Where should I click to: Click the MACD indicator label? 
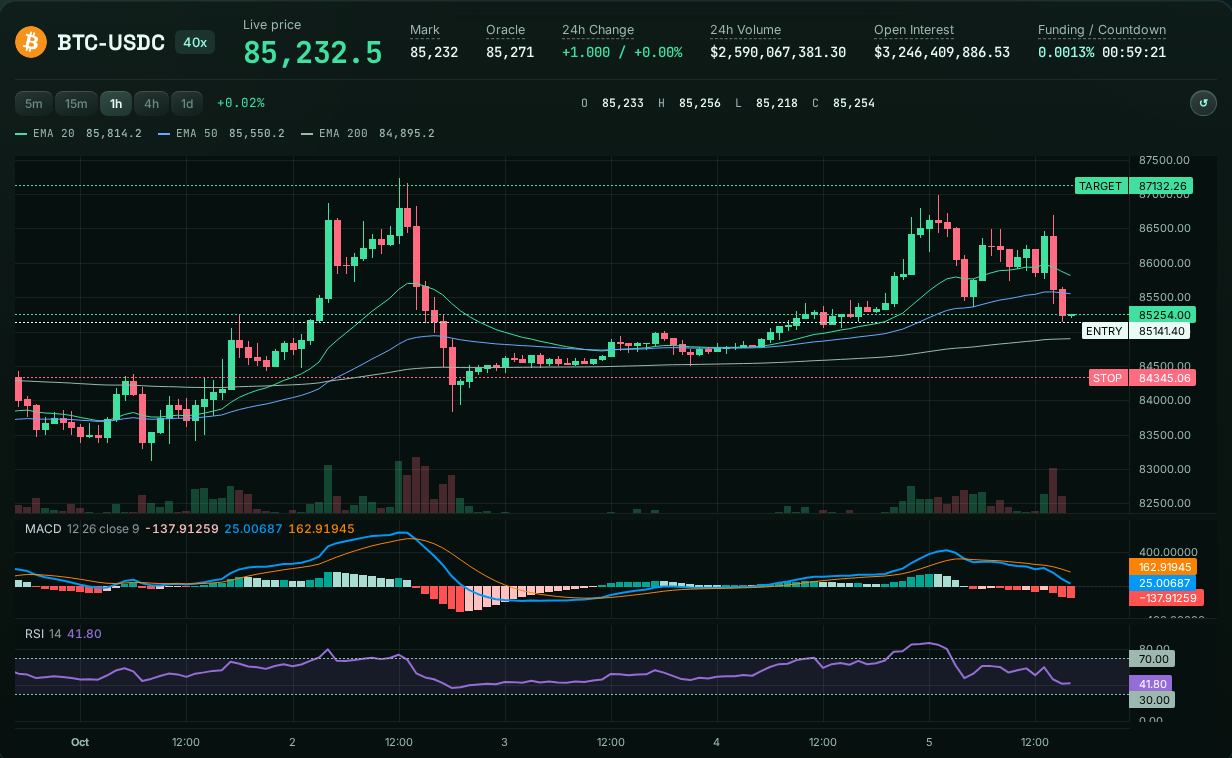click(x=43, y=528)
